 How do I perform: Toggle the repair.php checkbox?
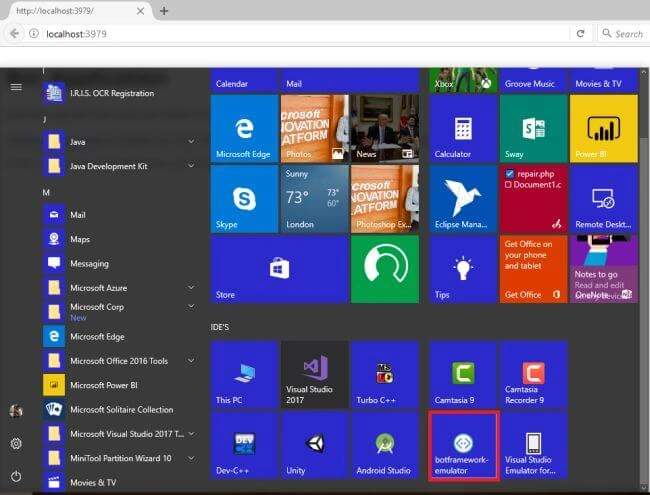point(509,174)
